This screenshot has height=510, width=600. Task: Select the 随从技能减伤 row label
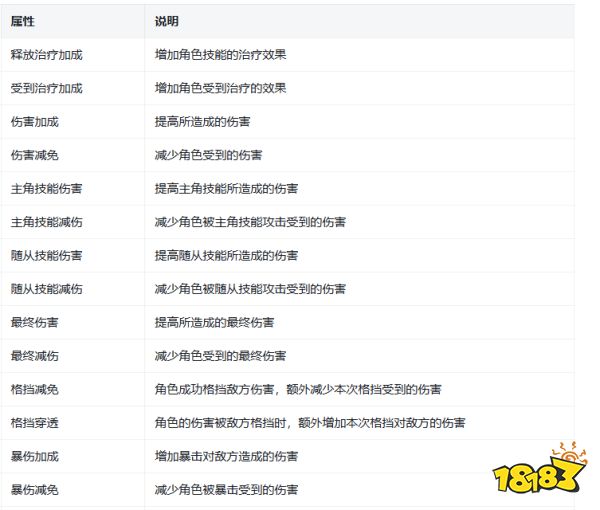46,289
